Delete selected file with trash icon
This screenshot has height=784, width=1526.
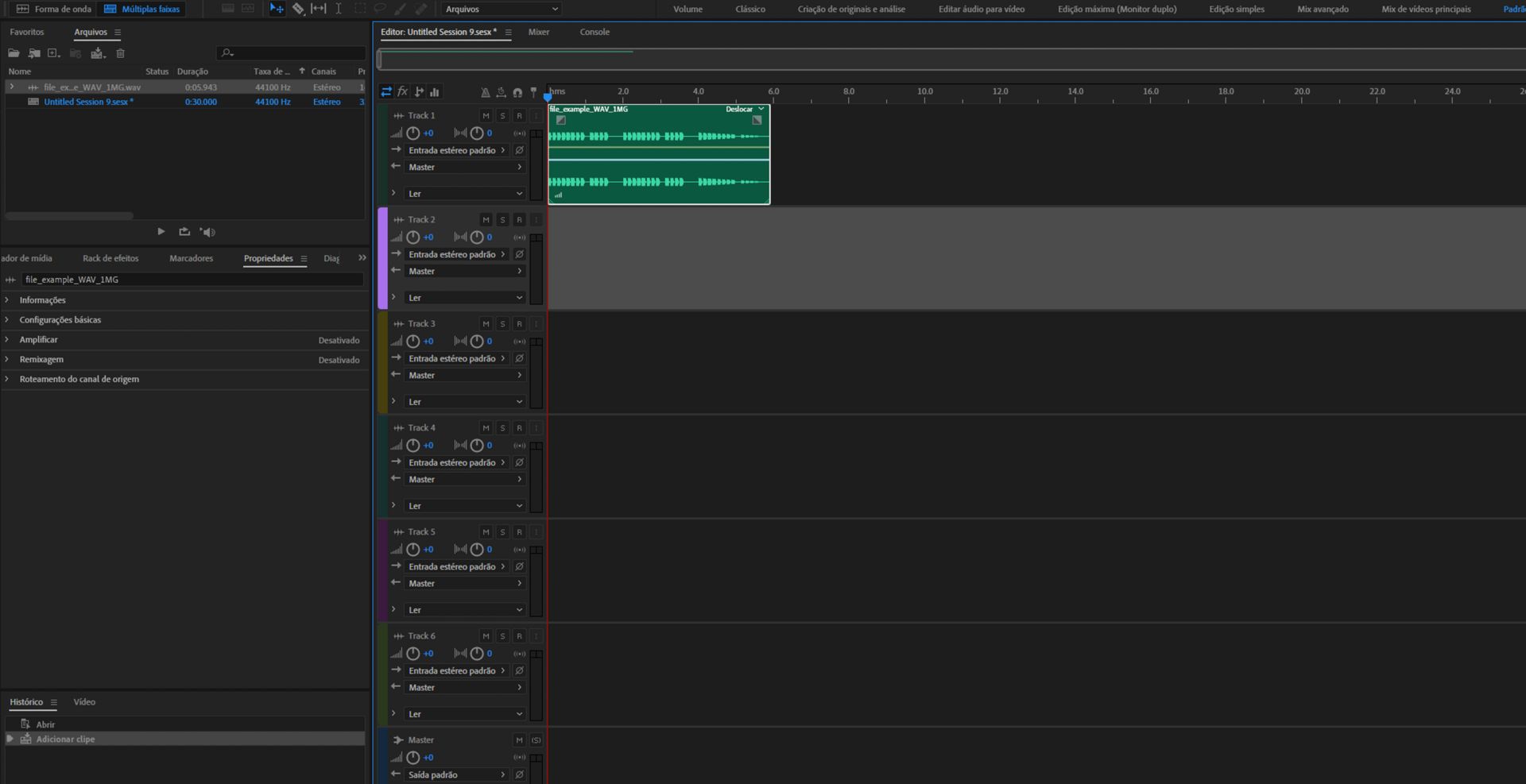point(121,53)
